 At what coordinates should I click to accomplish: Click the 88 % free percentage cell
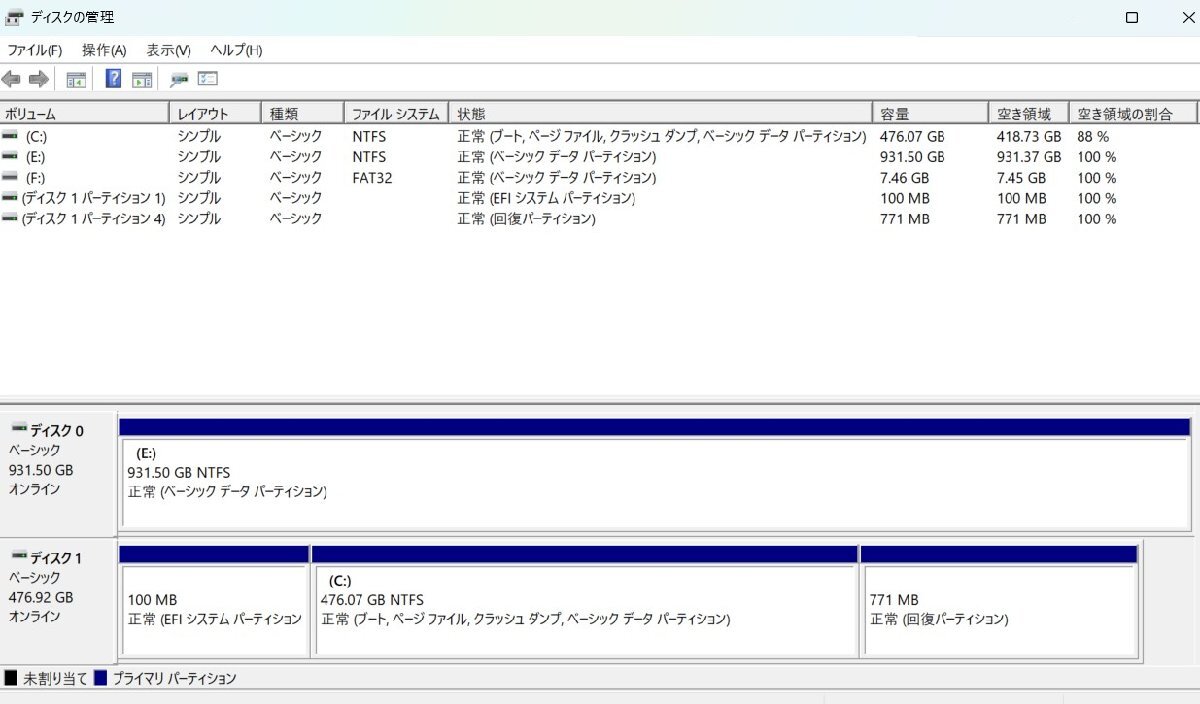point(1093,136)
